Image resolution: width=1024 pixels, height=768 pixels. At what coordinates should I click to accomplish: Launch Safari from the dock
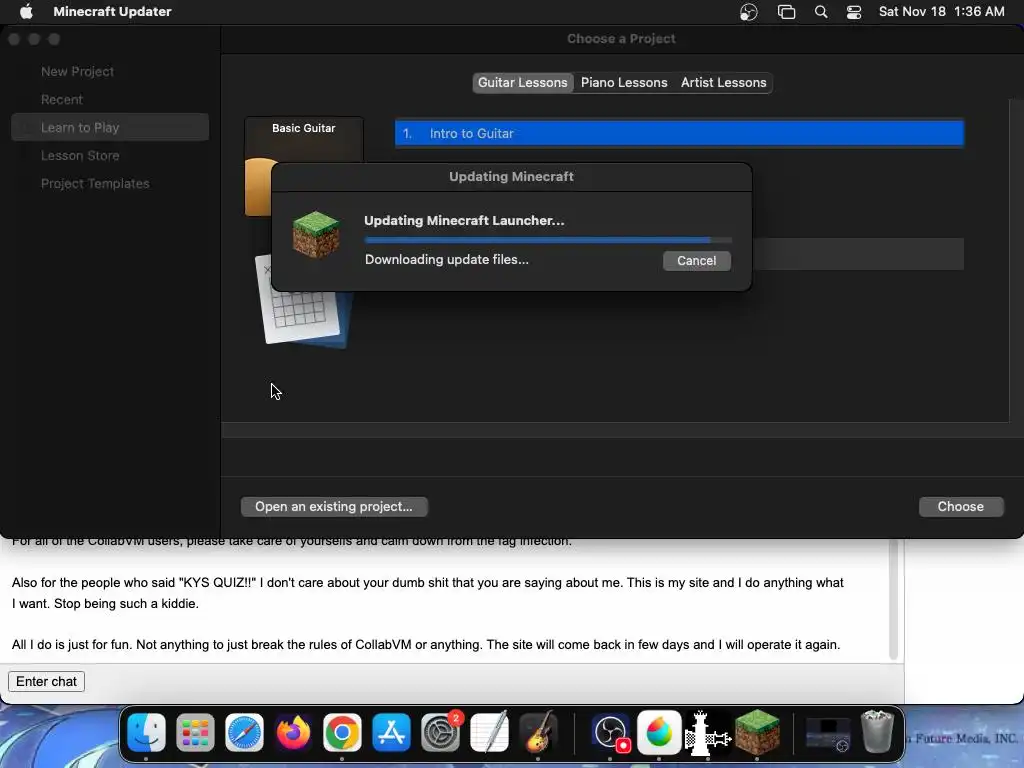pyautogui.click(x=244, y=732)
